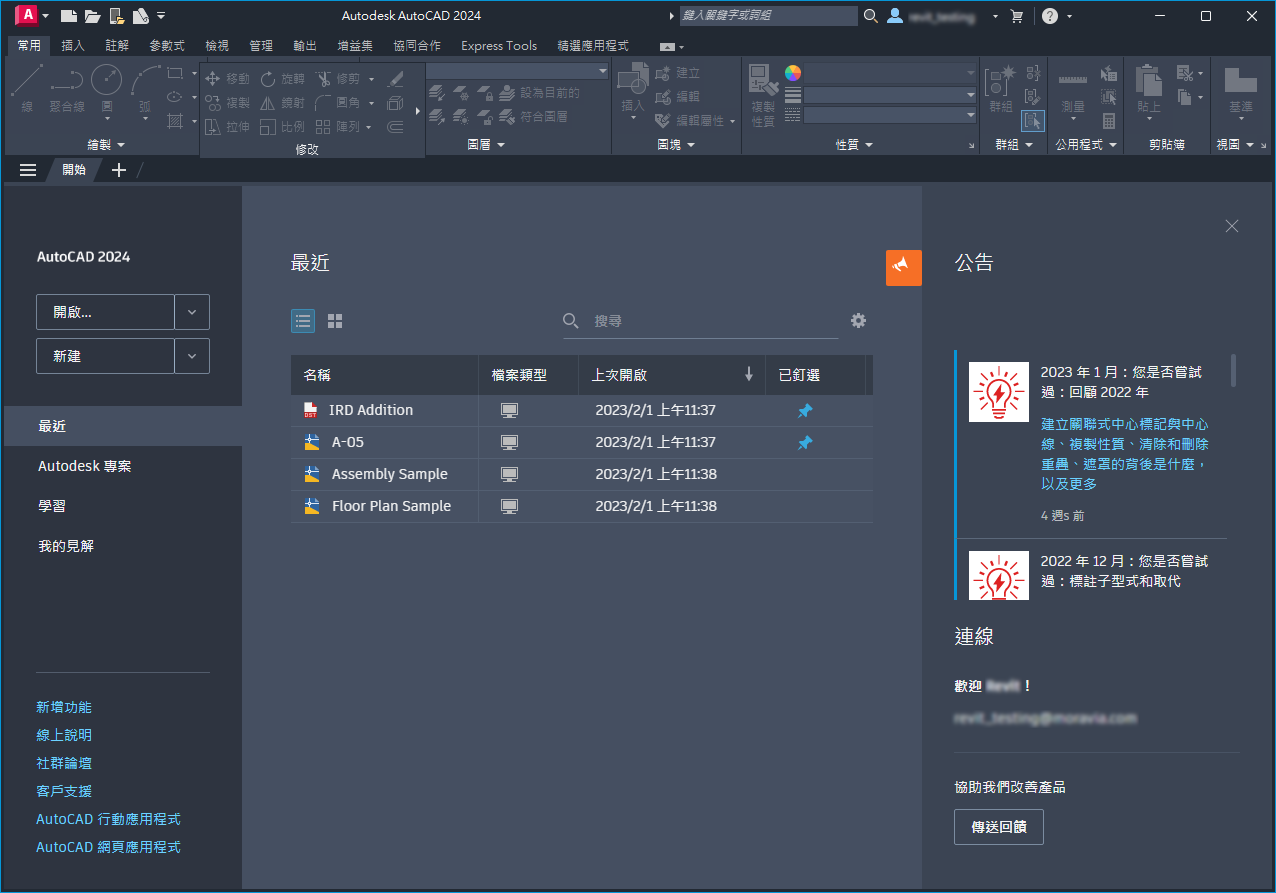The width and height of the screenshot is (1276, 893).
Task: Click the Quick Calculator icon in Utilities panel
Action: coord(1109,121)
